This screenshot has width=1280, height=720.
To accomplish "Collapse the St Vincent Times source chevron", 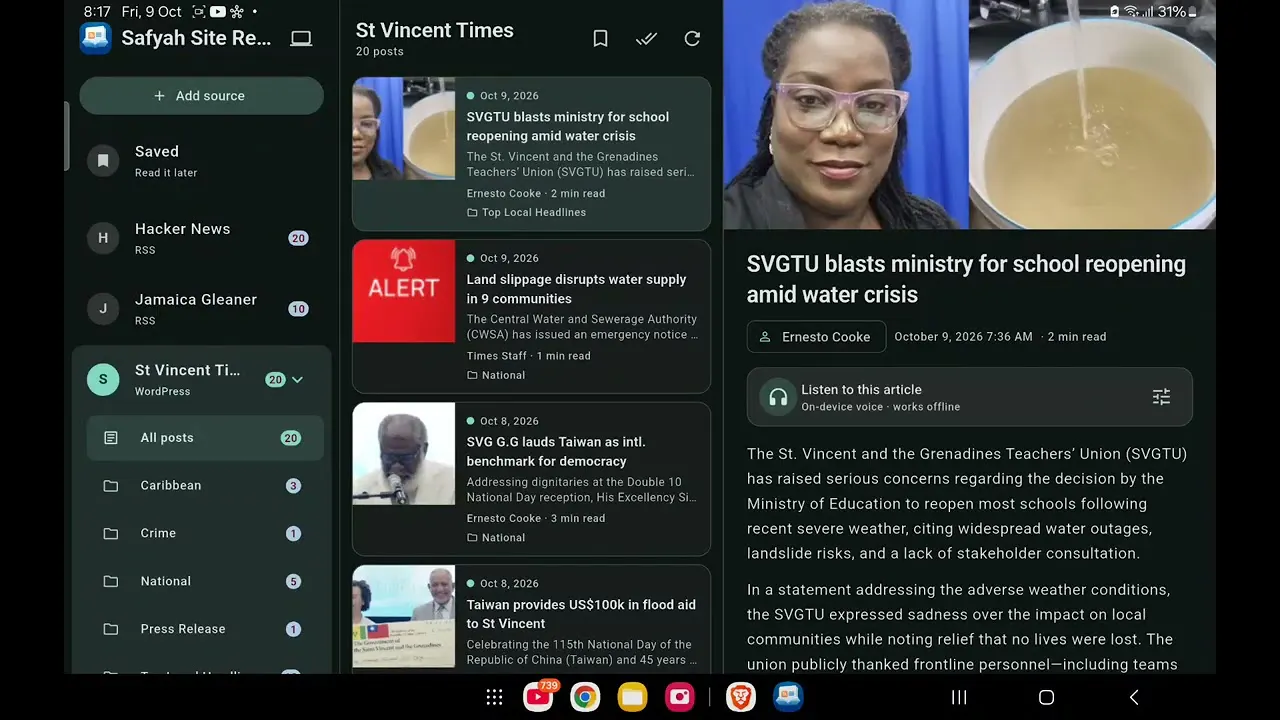I will [297, 380].
